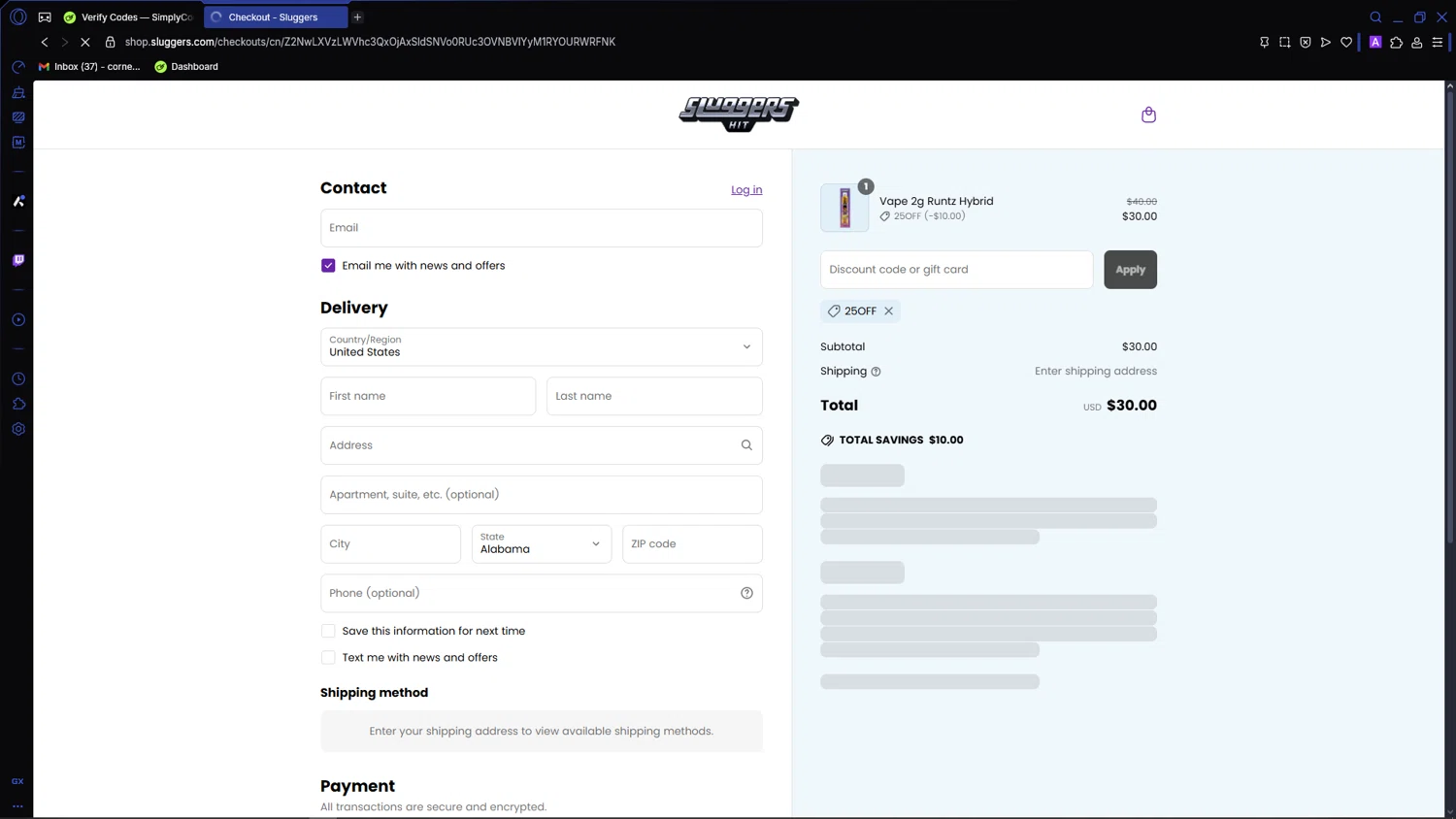
Task: Click the First name field
Action: click(x=428, y=396)
